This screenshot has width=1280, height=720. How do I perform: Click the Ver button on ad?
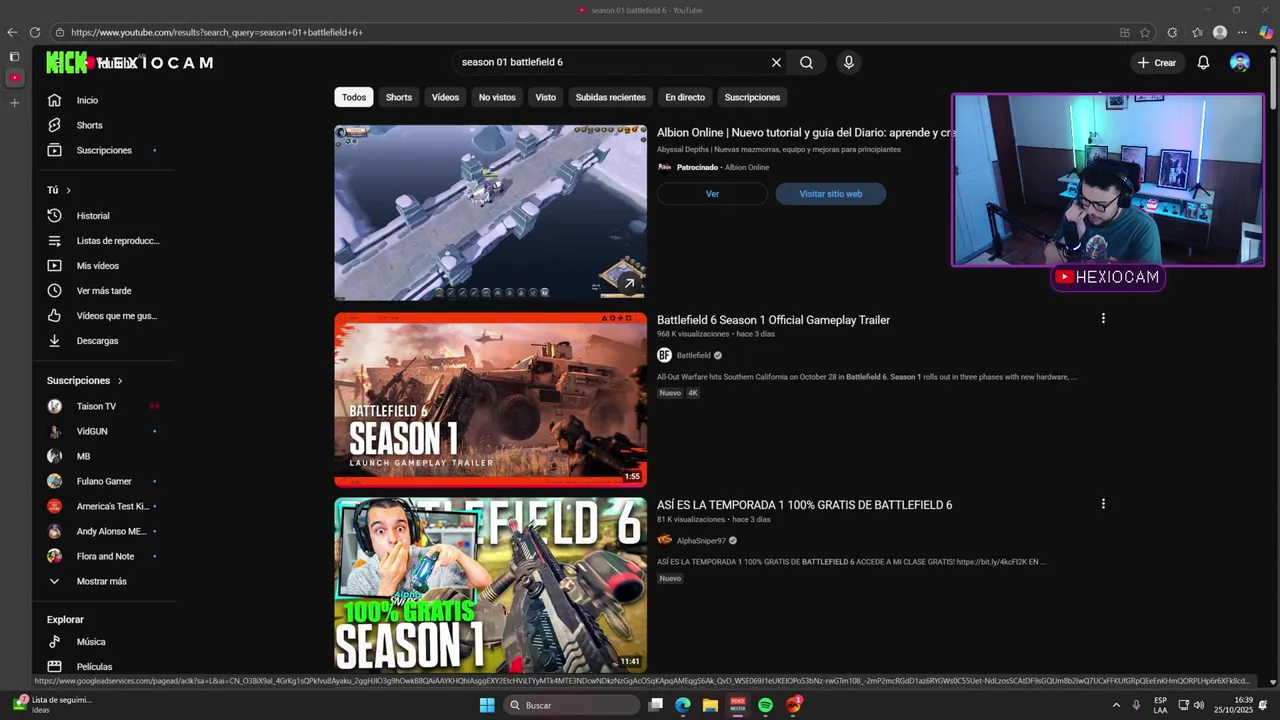[x=712, y=194]
